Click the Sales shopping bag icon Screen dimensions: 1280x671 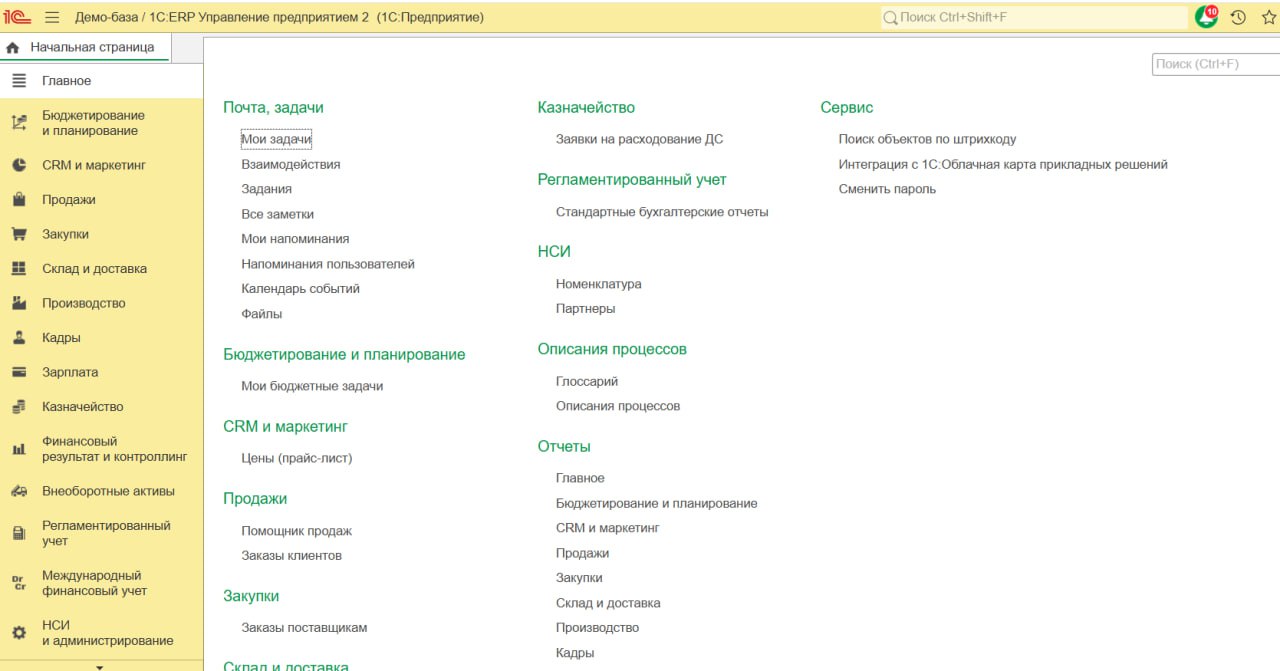18,200
